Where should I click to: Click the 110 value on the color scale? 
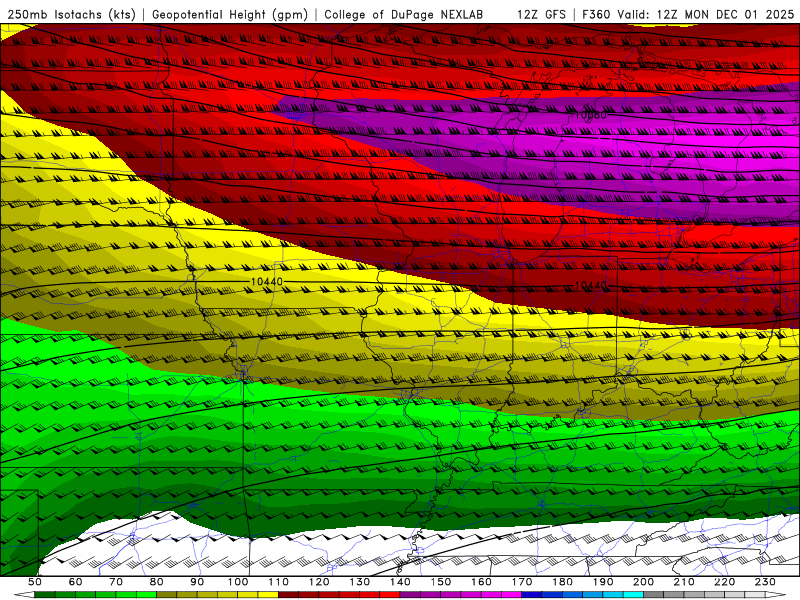pos(279,582)
